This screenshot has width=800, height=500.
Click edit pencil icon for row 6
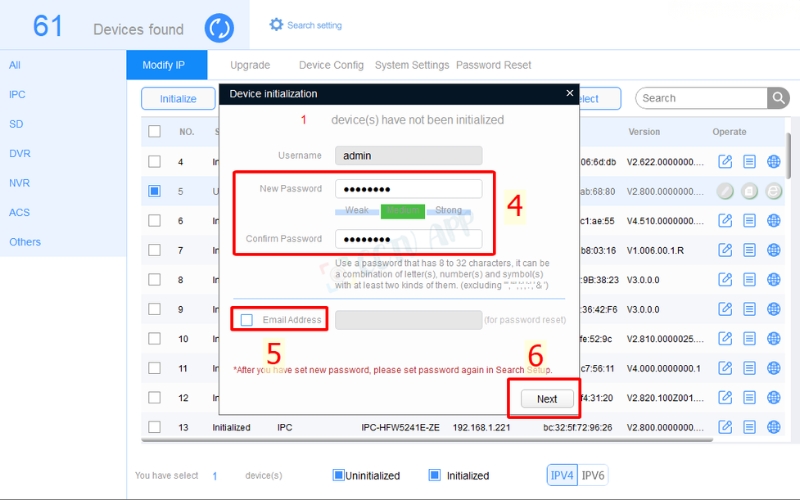point(725,220)
